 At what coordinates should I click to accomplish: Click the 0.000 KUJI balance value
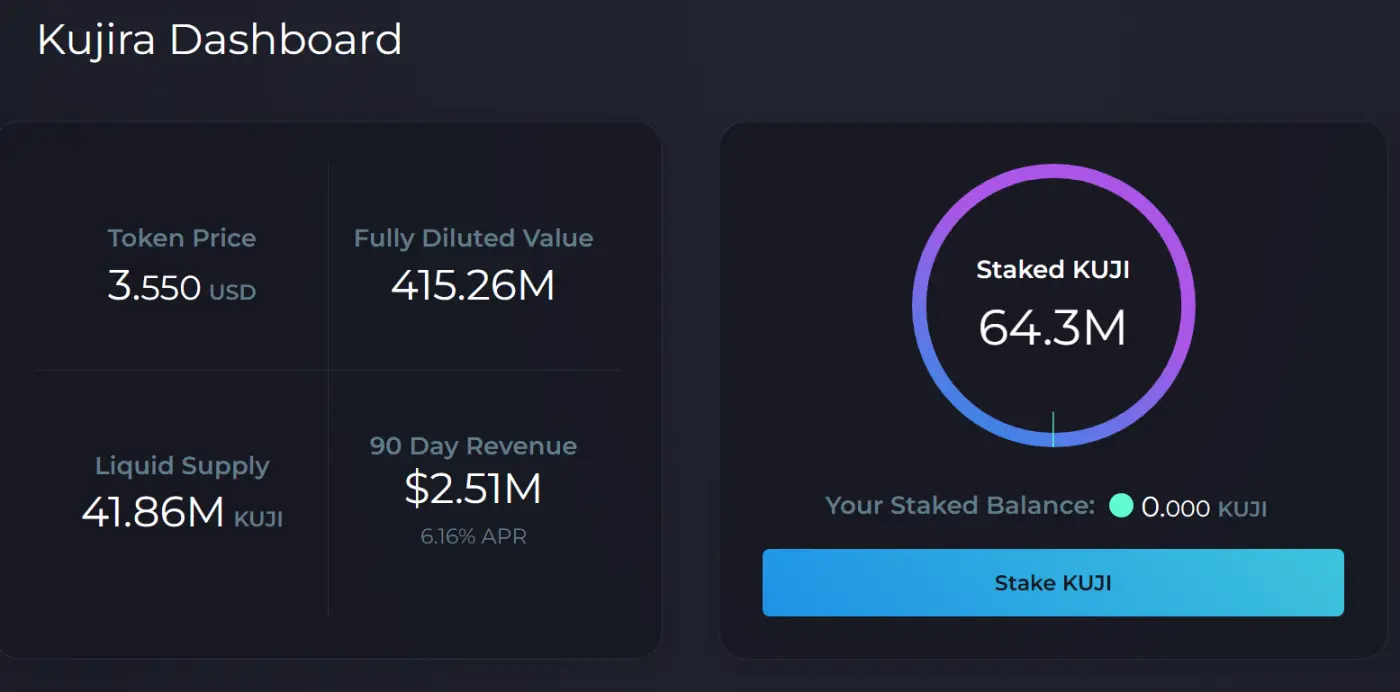click(1204, 508)
